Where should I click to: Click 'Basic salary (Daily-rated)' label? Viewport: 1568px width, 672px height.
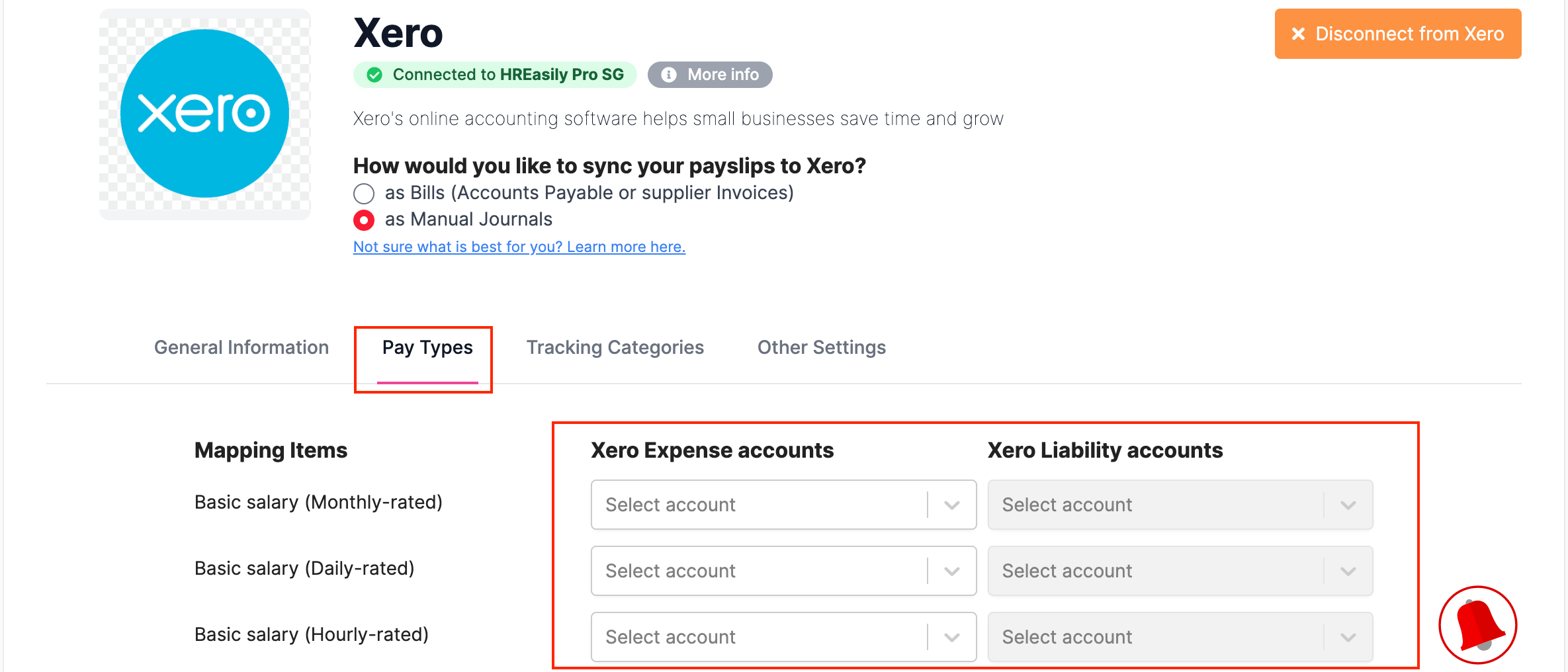(304, 569)
